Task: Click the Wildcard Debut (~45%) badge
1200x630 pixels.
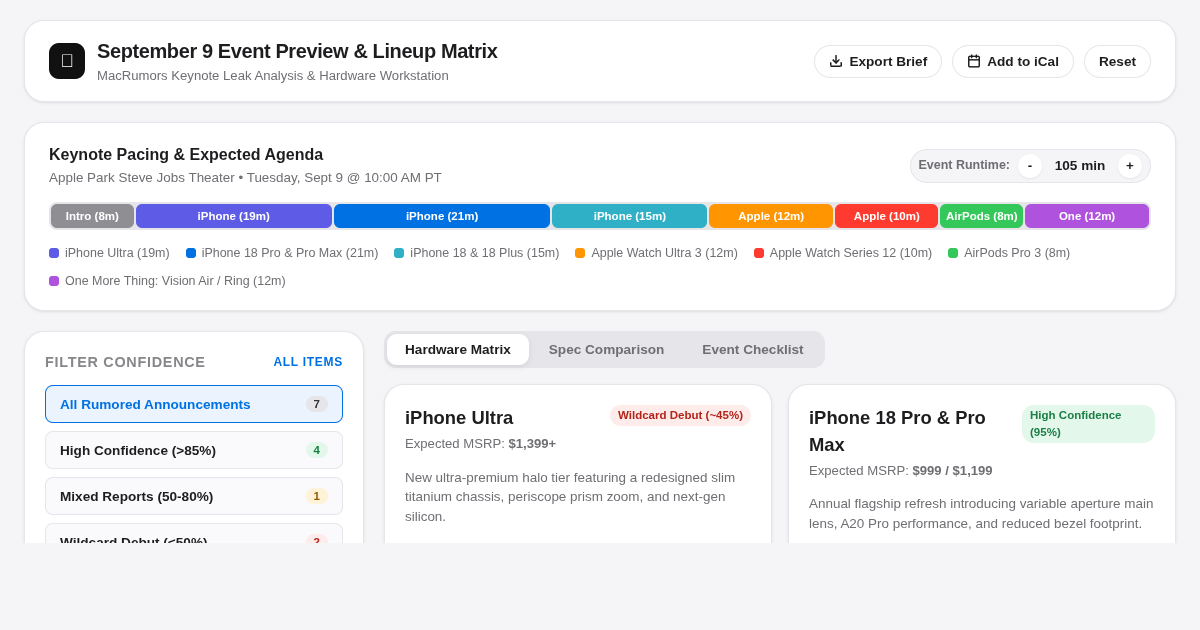Action: 680,415
